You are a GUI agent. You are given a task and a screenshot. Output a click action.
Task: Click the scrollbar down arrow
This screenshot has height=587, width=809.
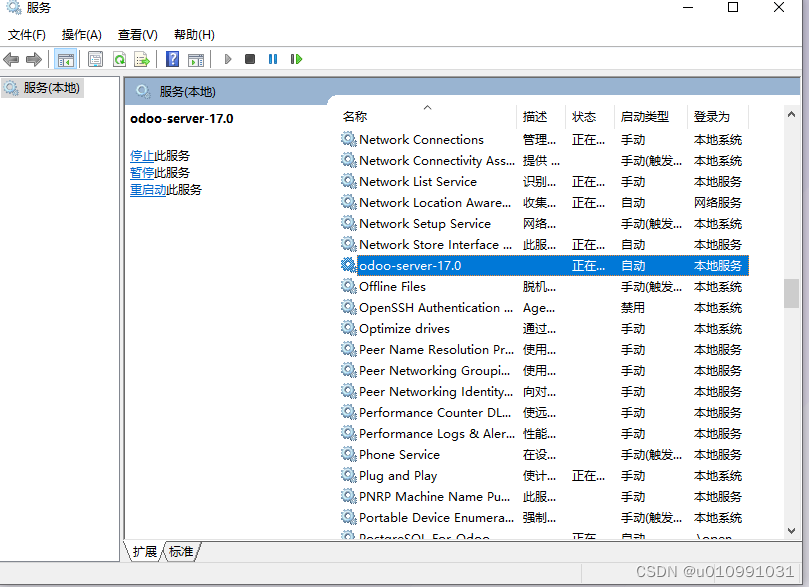click(791, 531)
